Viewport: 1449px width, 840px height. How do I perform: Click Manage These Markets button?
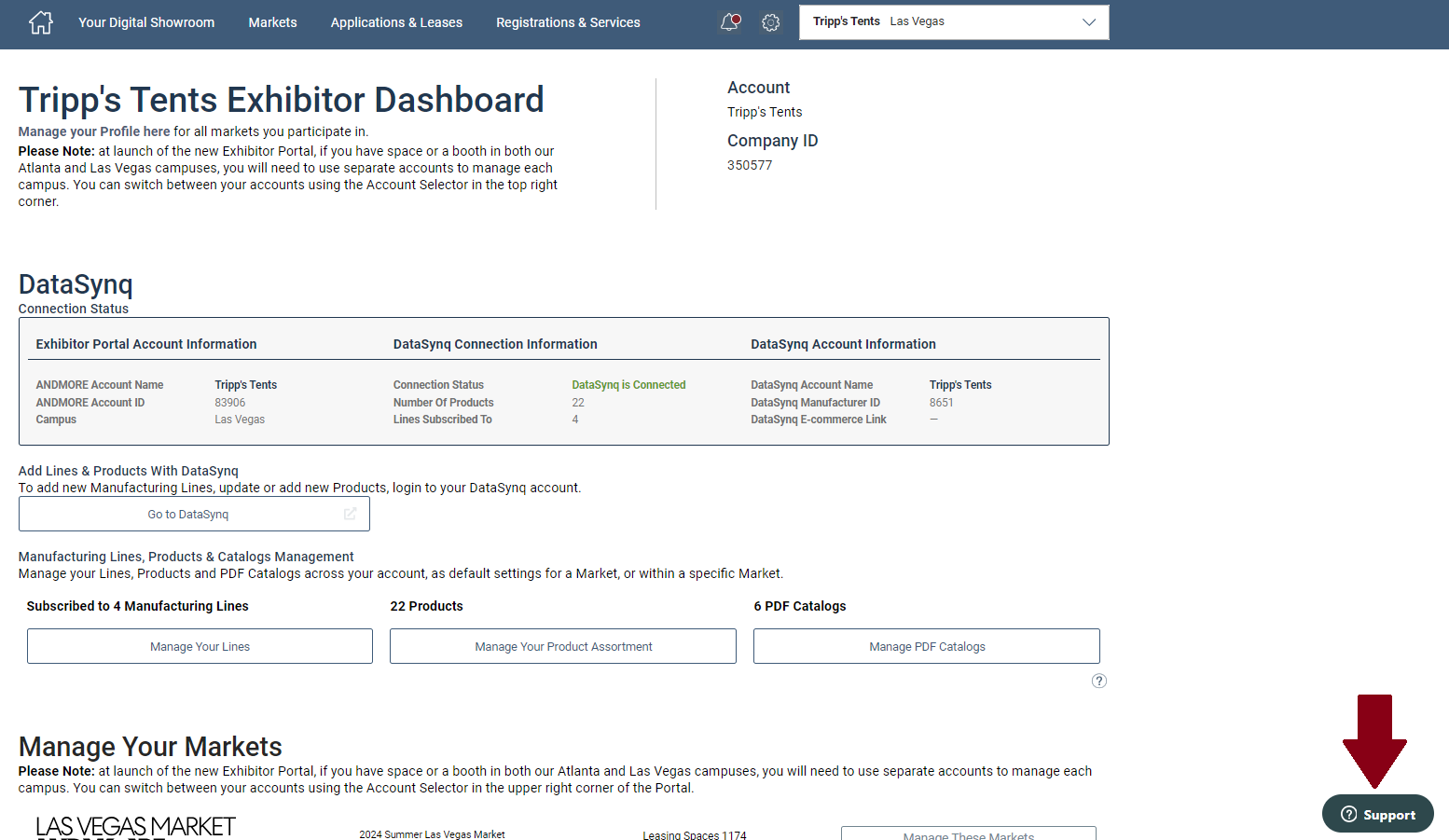pos(969,834)
